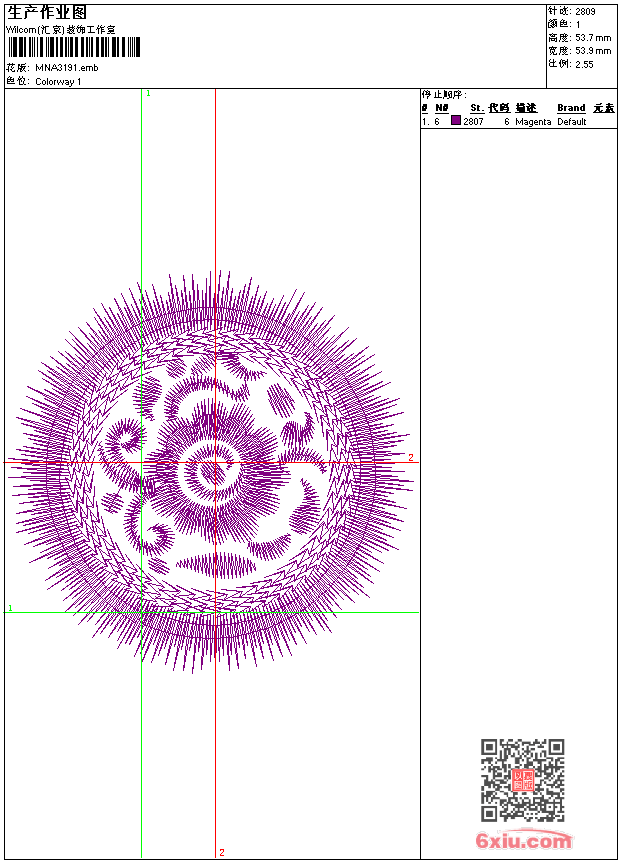This screenshot has width=620, height=860.
Task: Click the green marker 1 at the left edge
Action: 10,608
